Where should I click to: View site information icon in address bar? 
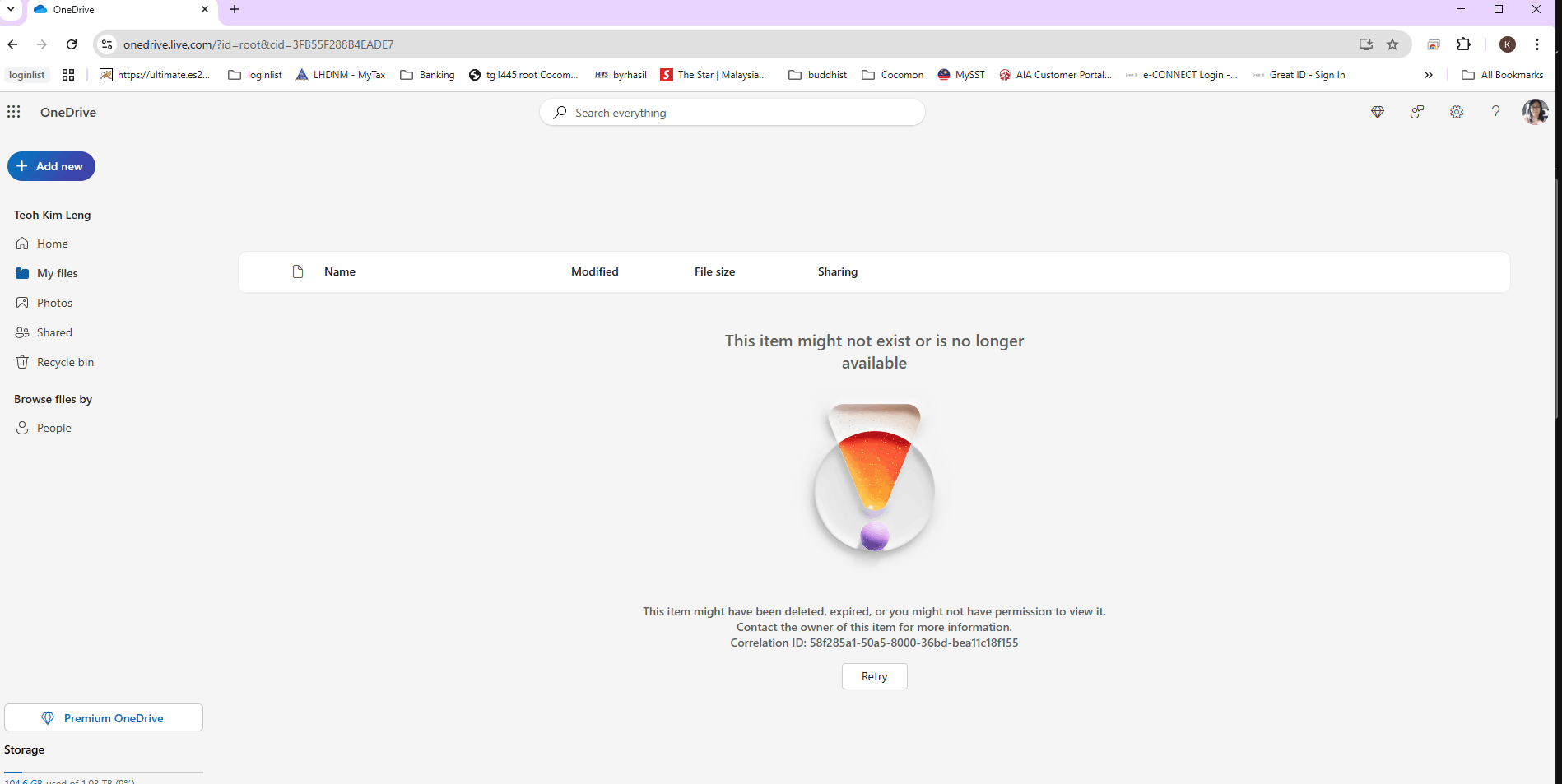point(107,44)
